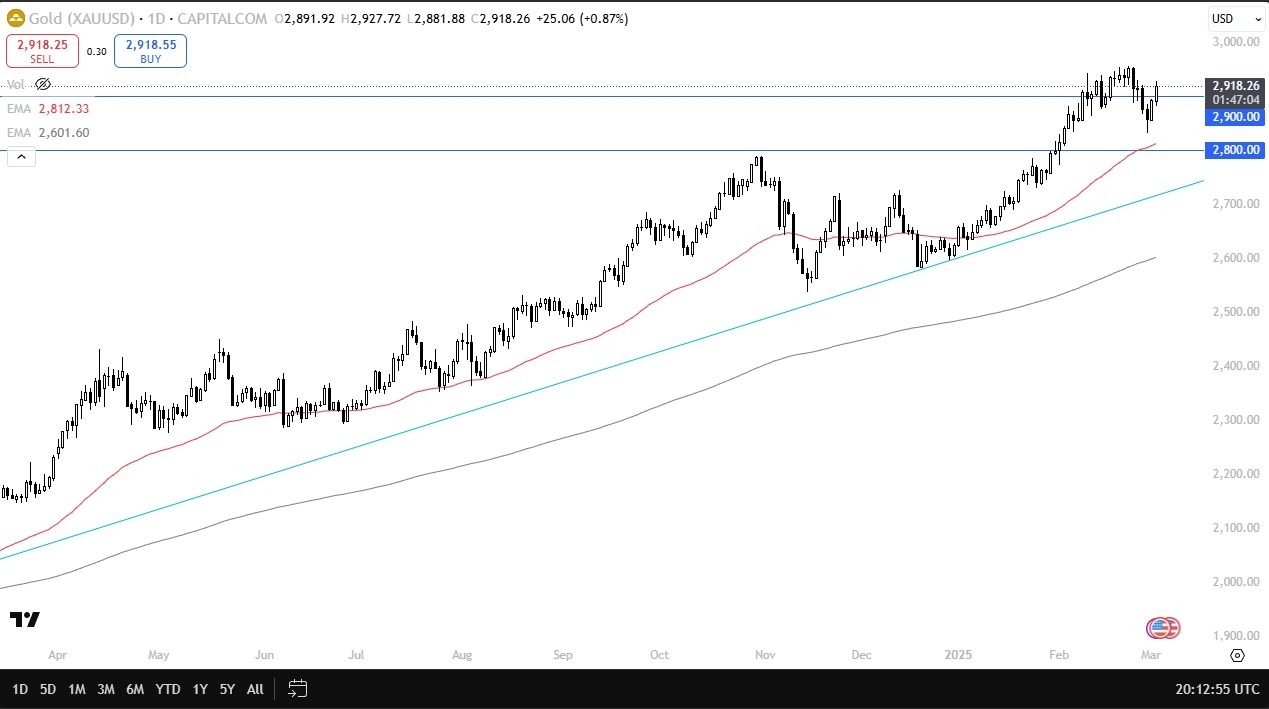Click the Gold (XAUUSD) symbol title
This screenshot has width=1269, height=709.
[x=76, y=19]
